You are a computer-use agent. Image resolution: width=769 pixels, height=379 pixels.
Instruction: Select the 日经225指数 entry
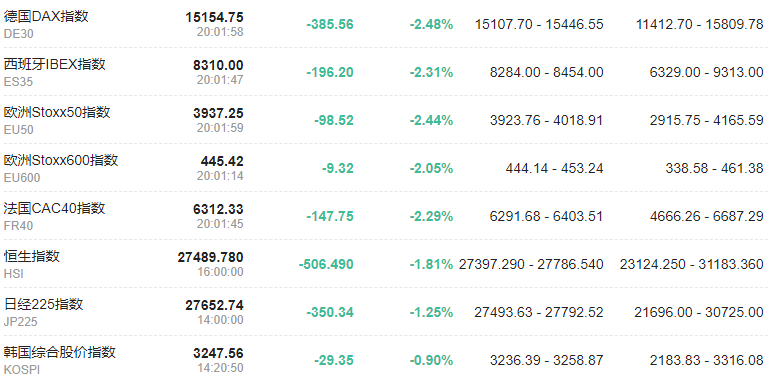[x=44, y=304]
